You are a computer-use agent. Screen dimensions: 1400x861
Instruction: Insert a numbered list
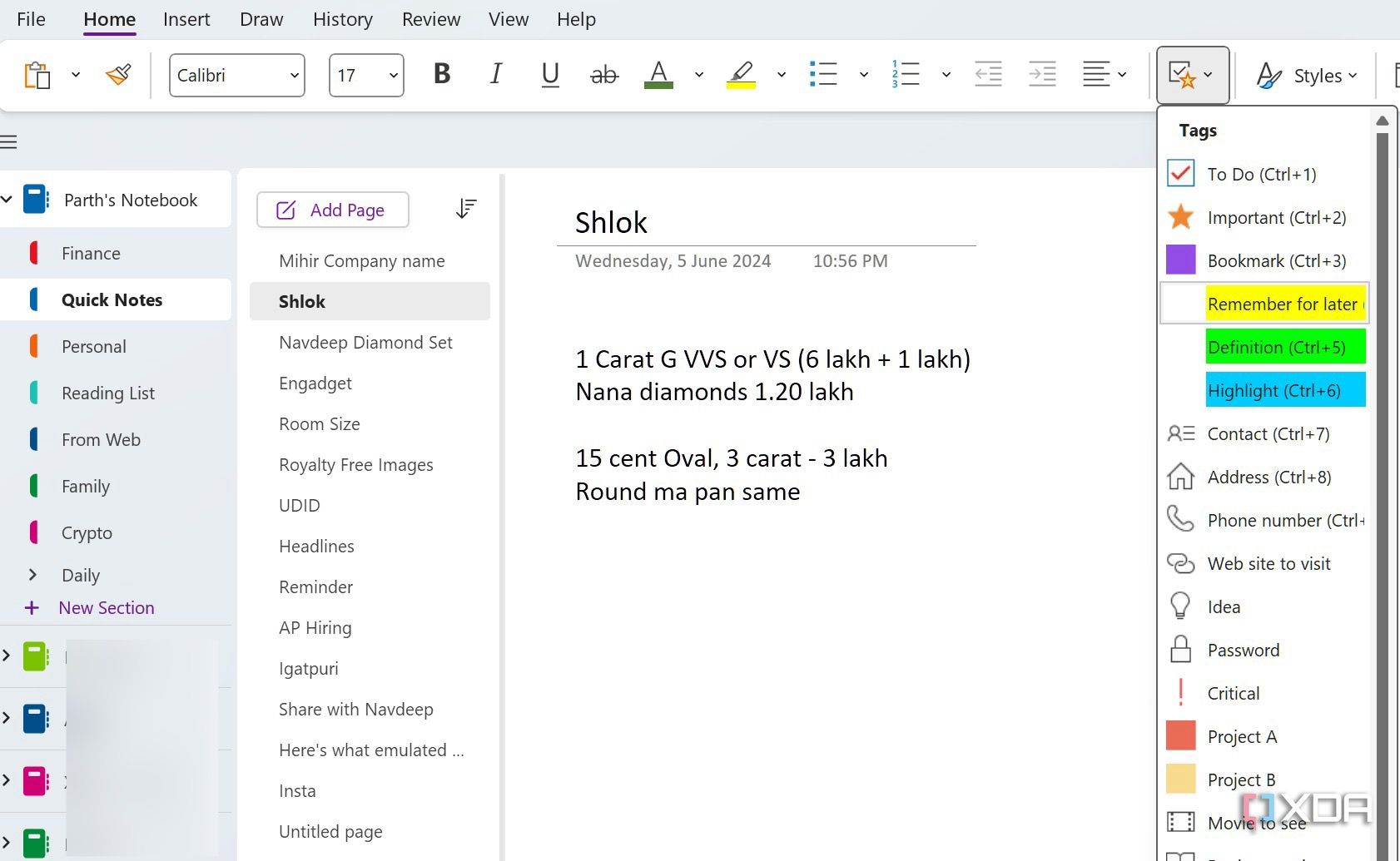[x=906, y=74]
